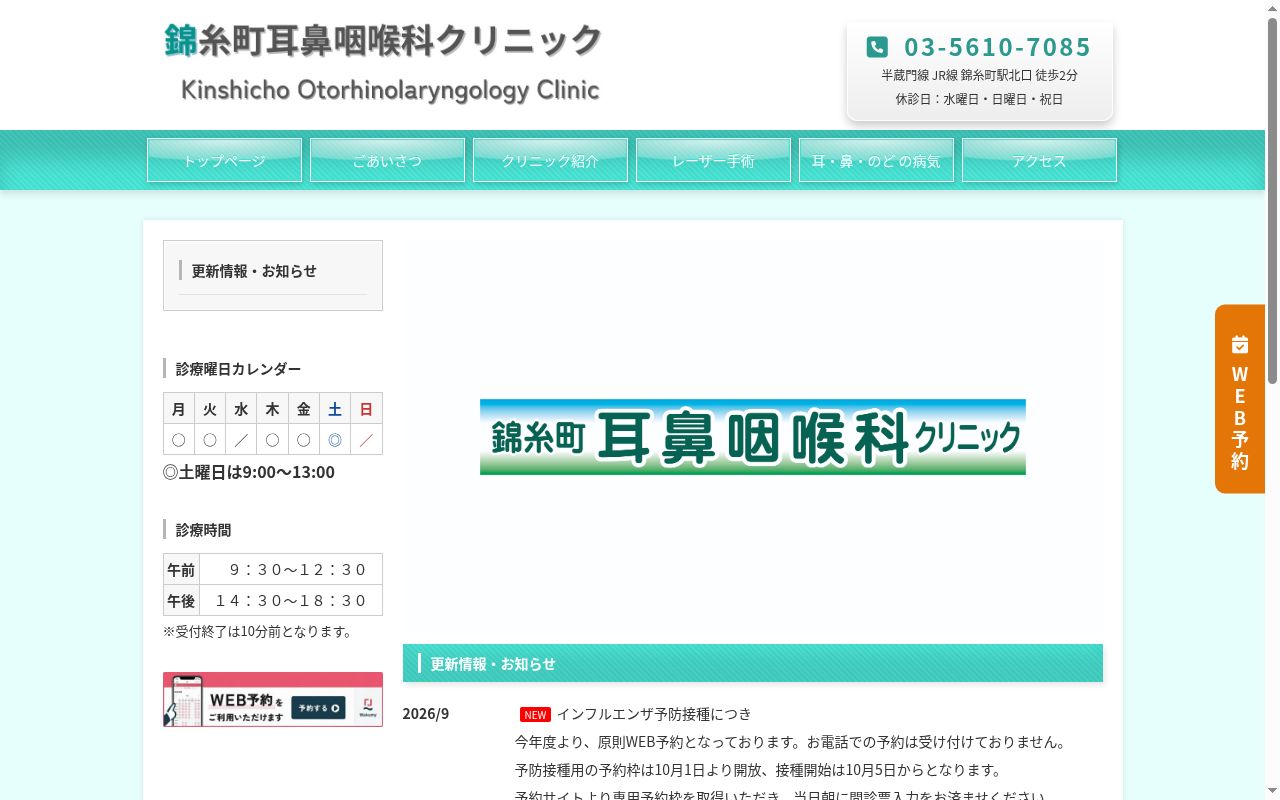Click the 水 column header in calendar

(x=241, y=409)
